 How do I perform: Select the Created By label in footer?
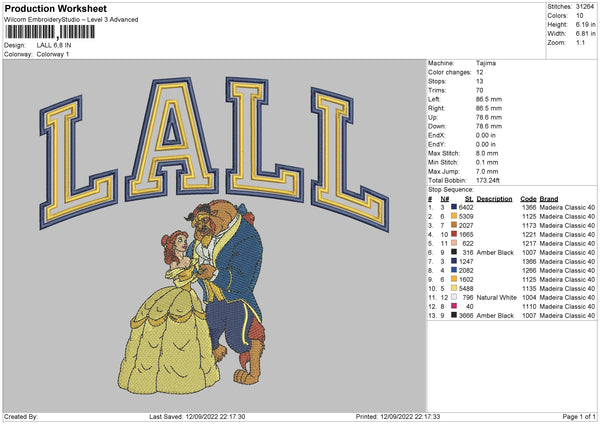click(x=21, y=416)
